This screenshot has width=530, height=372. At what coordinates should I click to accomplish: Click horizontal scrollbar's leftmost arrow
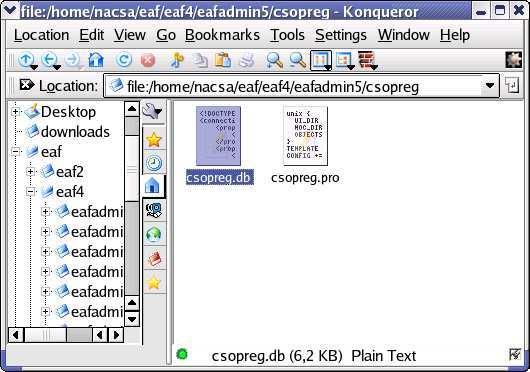(x=16, y=335)
